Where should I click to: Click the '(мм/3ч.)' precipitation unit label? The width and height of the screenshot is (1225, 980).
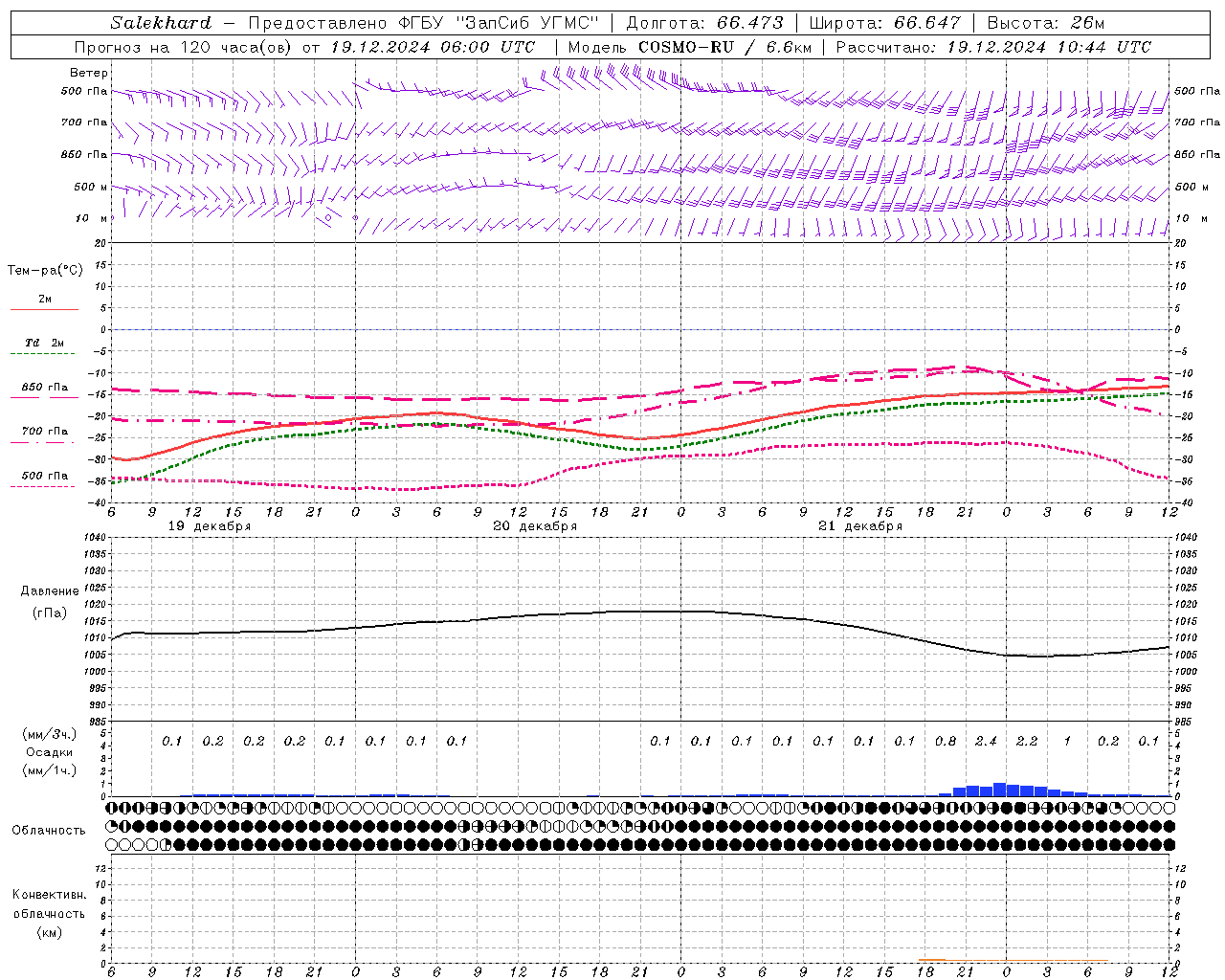click(x=50, y=734)
